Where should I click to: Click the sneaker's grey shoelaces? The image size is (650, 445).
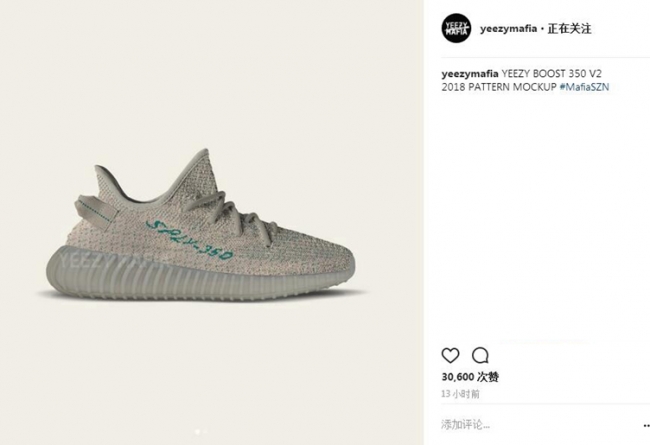click(233, 216)
